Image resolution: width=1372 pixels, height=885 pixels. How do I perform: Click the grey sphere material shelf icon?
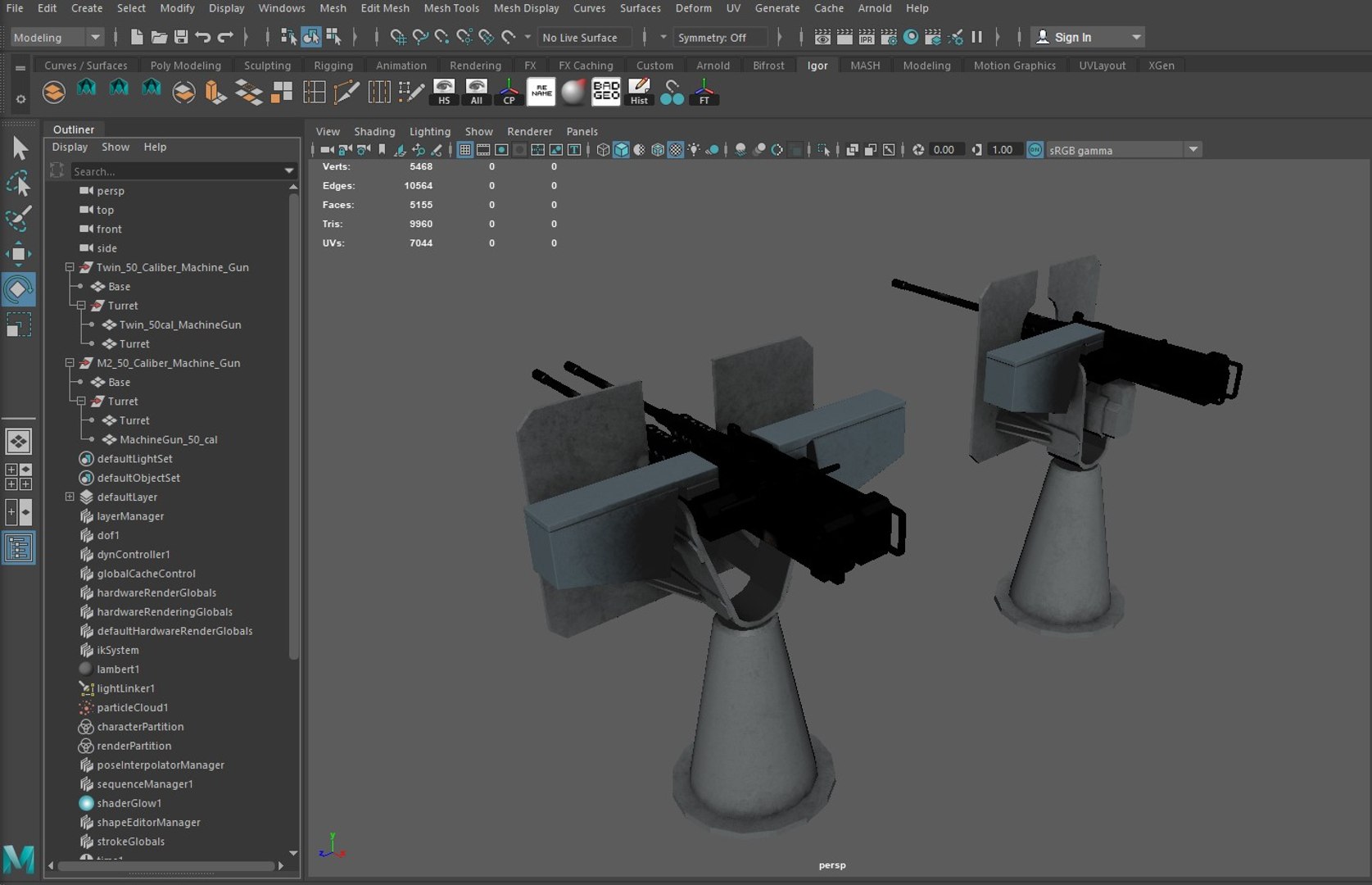pyautogui.click(x=574, y=92)
